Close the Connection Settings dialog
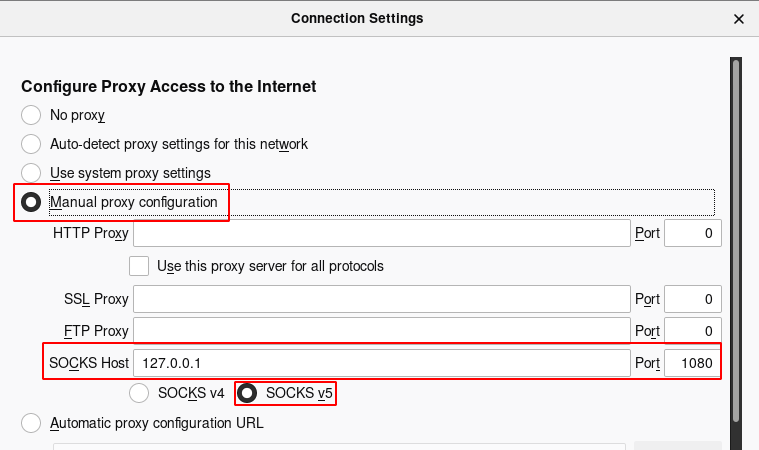Image resolution: width=759 pixels, height=450 pixels. coord(739,18)
